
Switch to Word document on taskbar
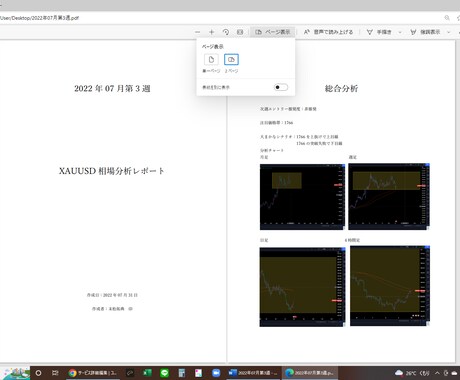pyautogui.click(x=253, y=373)
